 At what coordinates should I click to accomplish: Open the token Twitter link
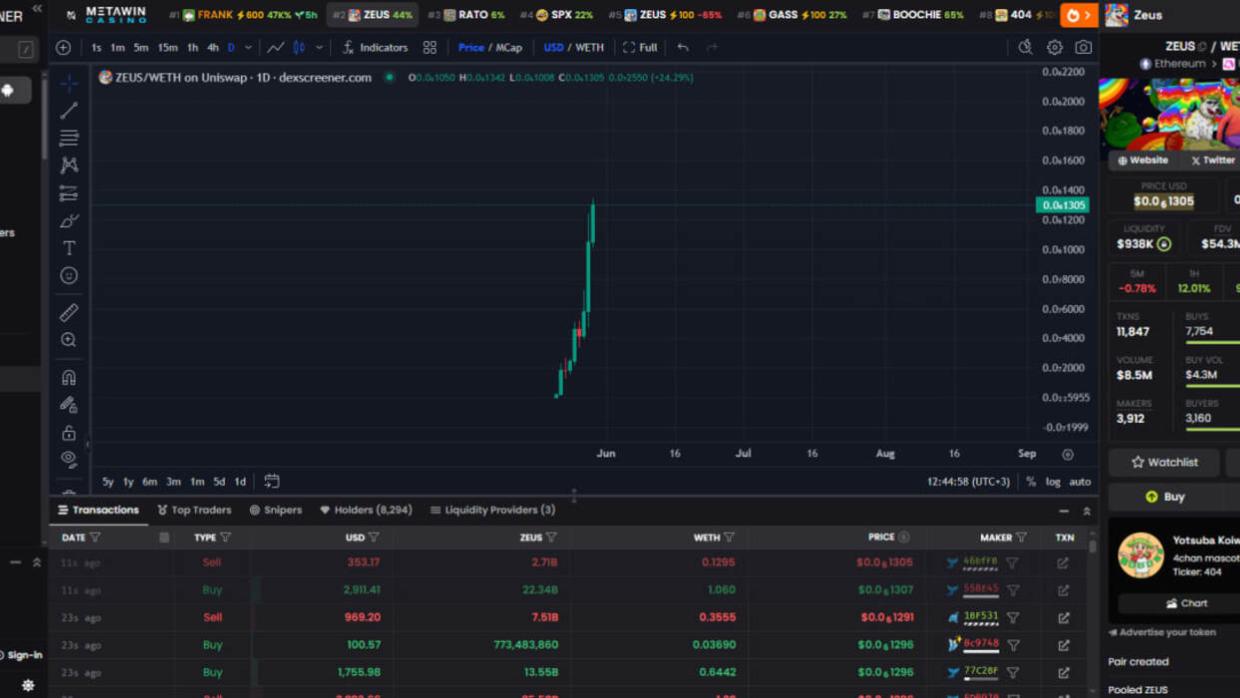coord(1213,160)
